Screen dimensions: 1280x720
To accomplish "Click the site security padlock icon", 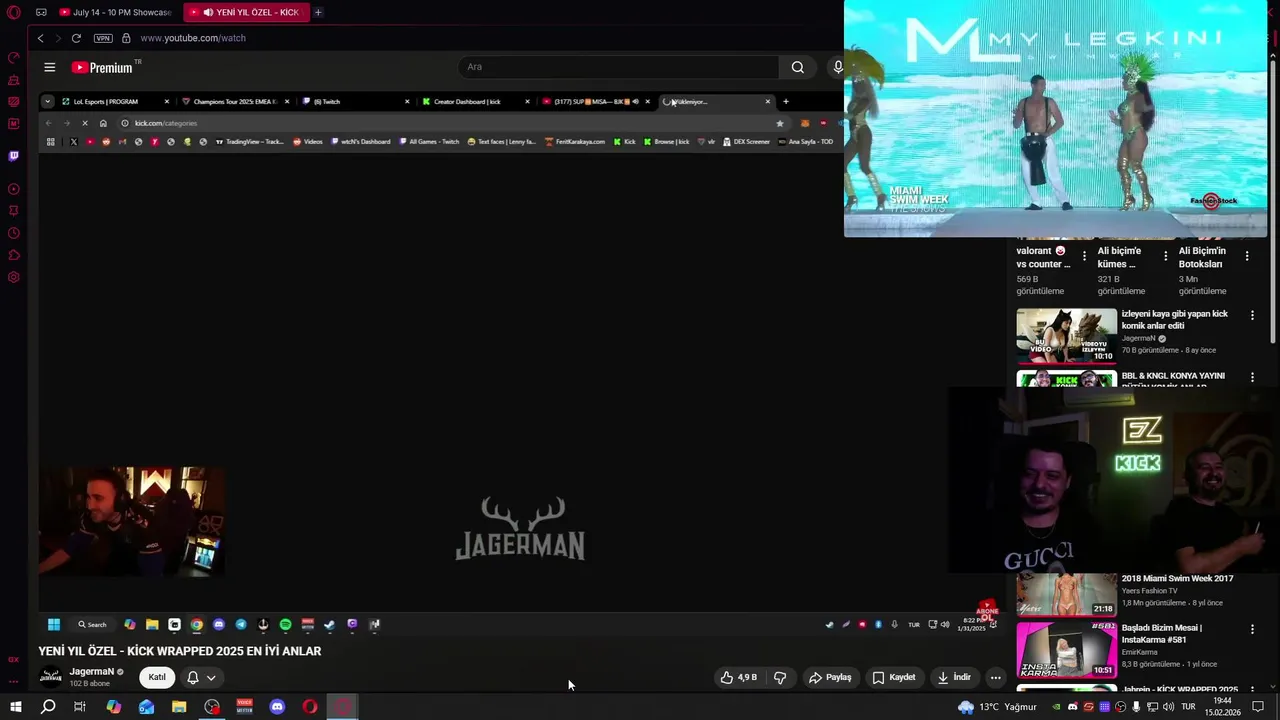I will 126,38.
